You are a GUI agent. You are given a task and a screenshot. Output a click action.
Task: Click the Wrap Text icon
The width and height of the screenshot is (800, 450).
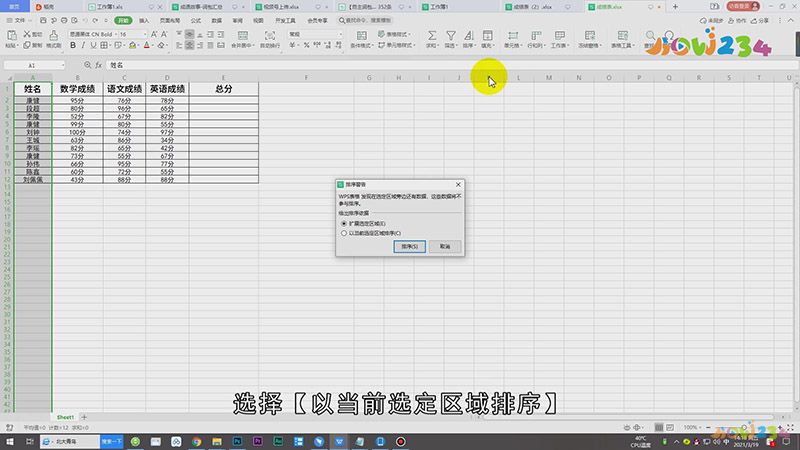point(269,35)
